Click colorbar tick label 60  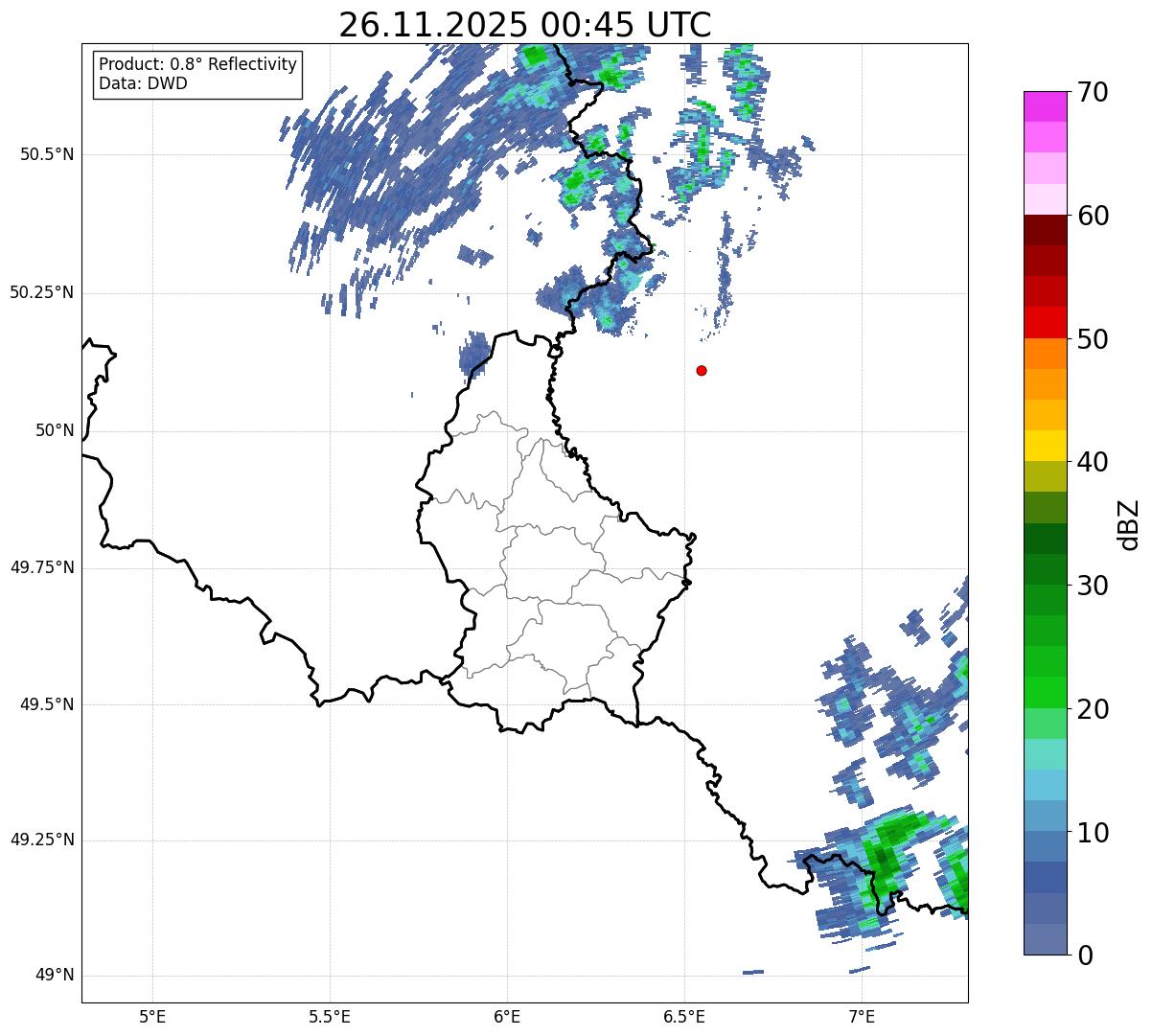tap(1093, 216)
